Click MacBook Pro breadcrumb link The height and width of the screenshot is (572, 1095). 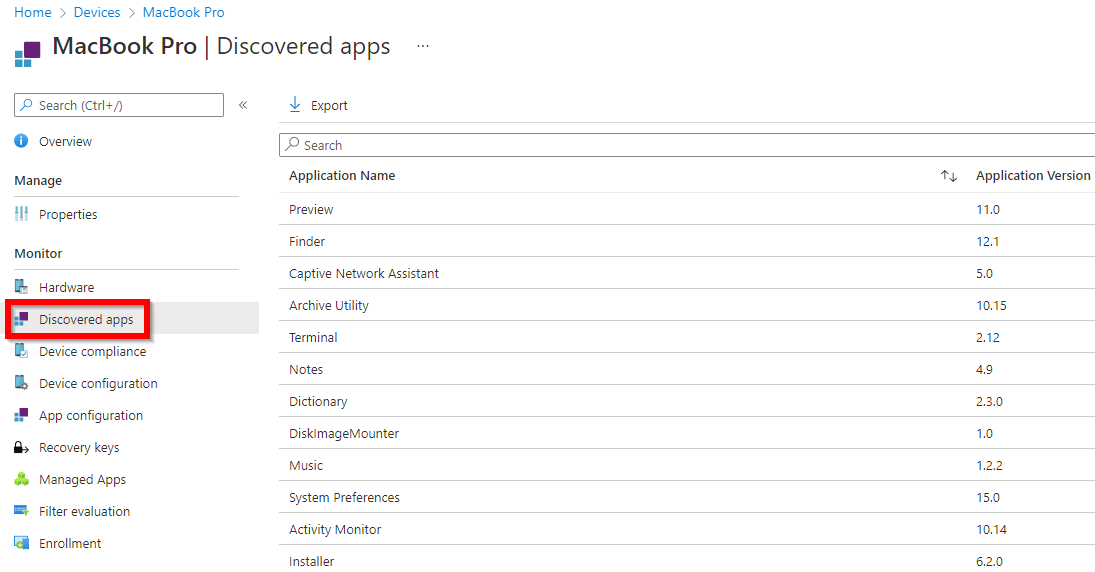point(184,12)
